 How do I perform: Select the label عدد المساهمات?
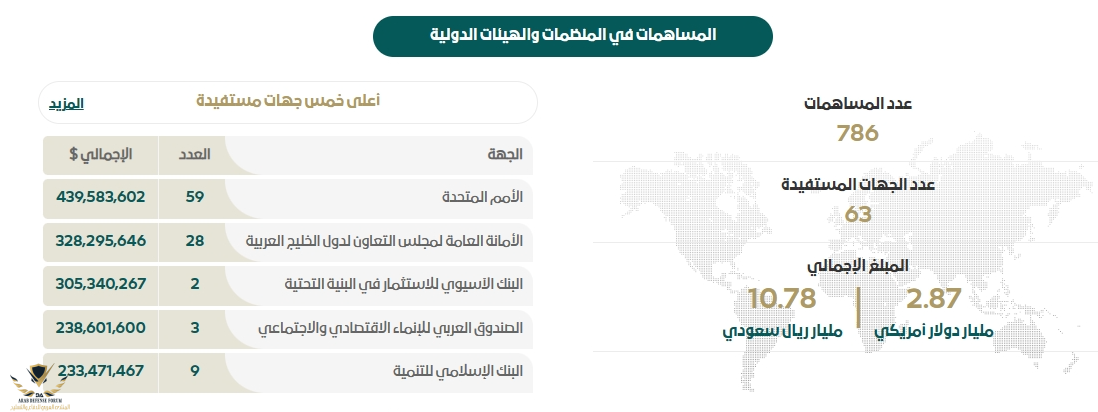pos(858,104)
